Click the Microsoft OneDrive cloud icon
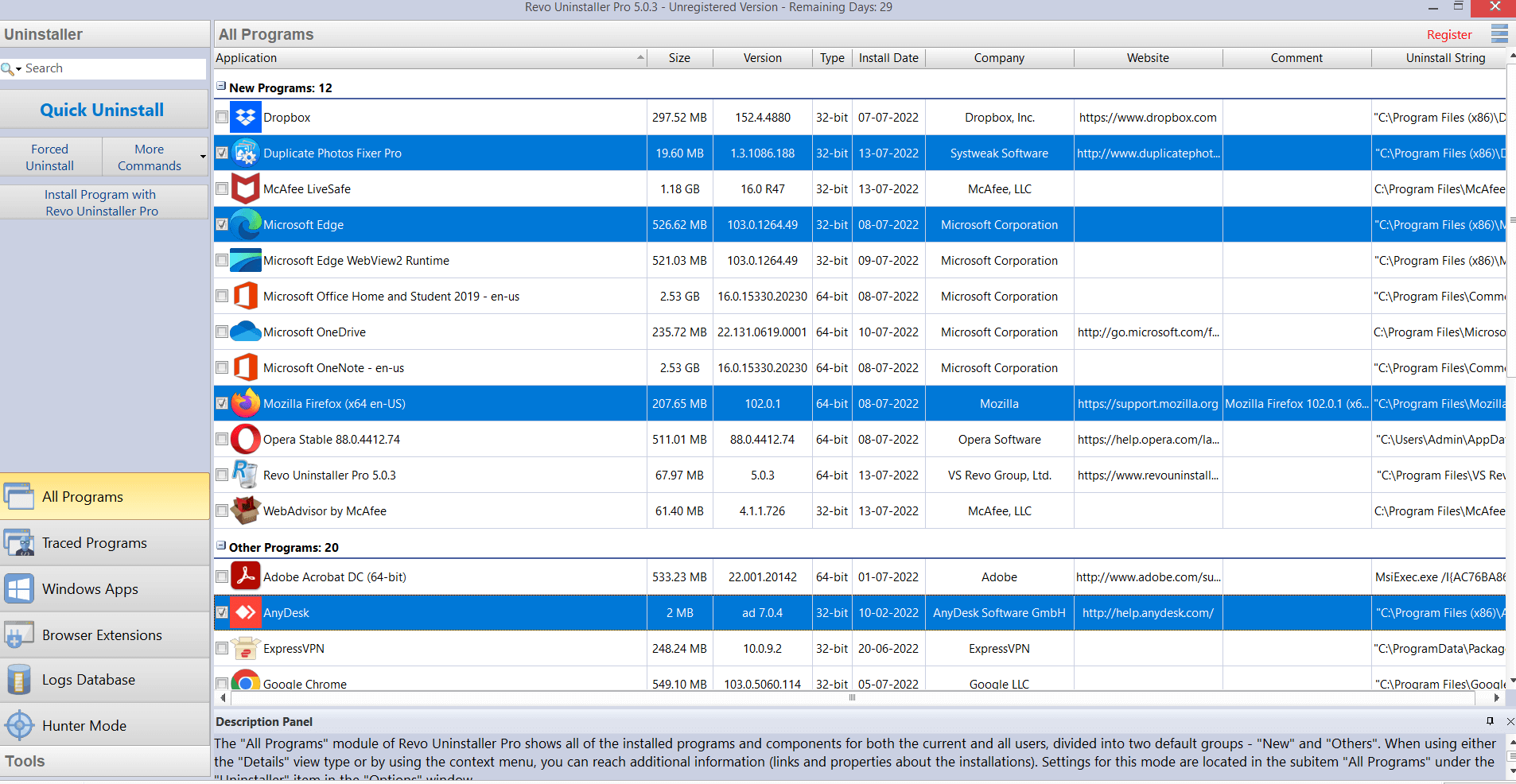1516x784 pixels. point(245,332)
